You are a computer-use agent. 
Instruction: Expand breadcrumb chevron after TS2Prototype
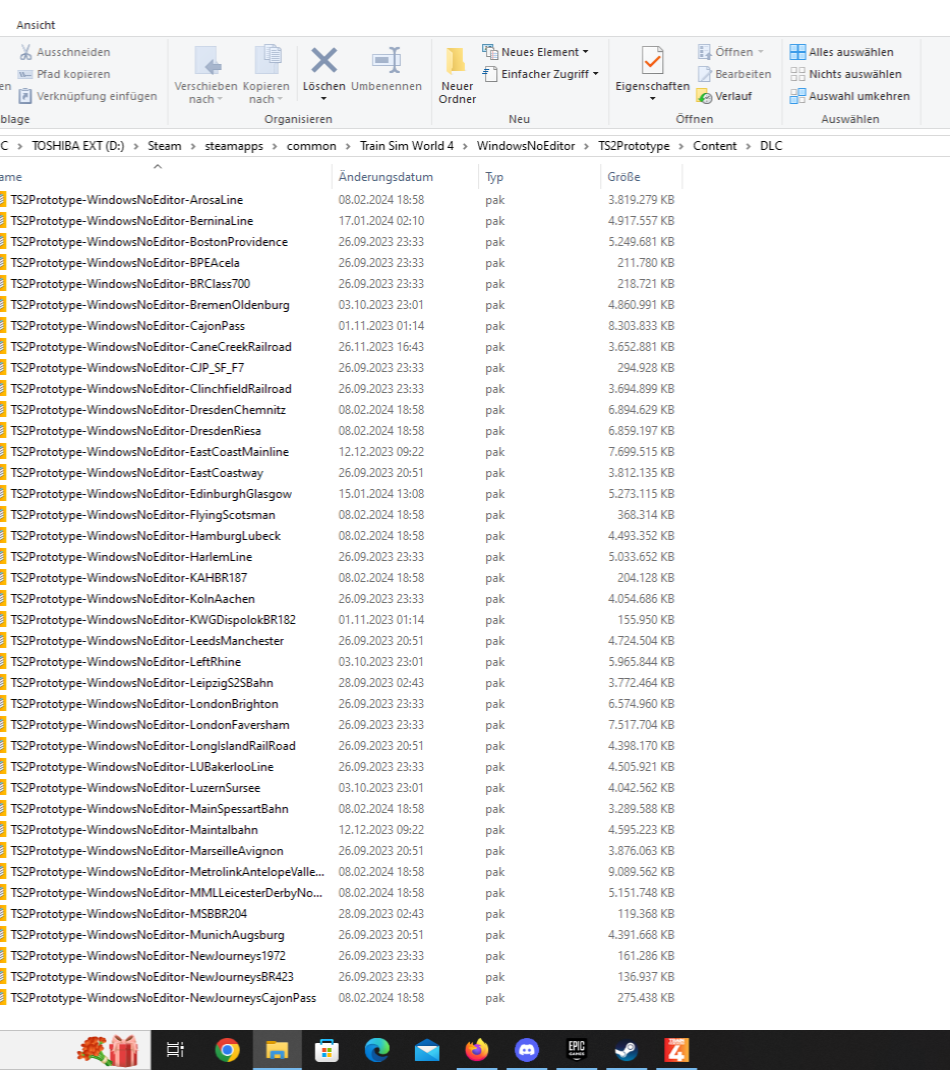click(681, 146)
